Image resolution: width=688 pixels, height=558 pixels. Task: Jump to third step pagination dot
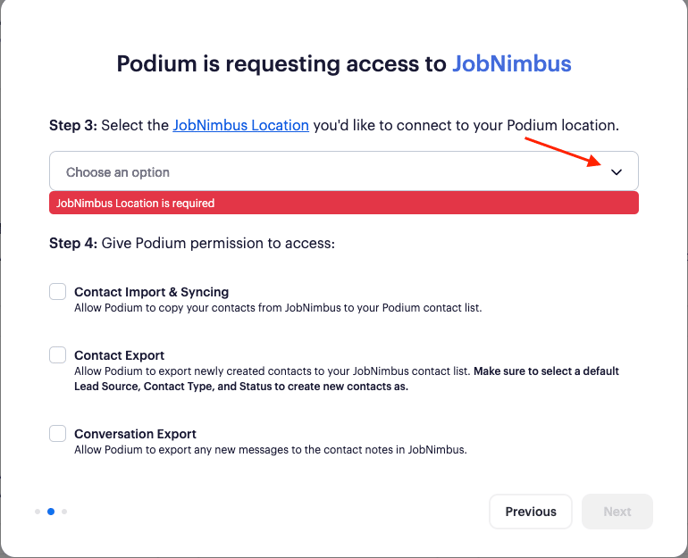[64, 512]
